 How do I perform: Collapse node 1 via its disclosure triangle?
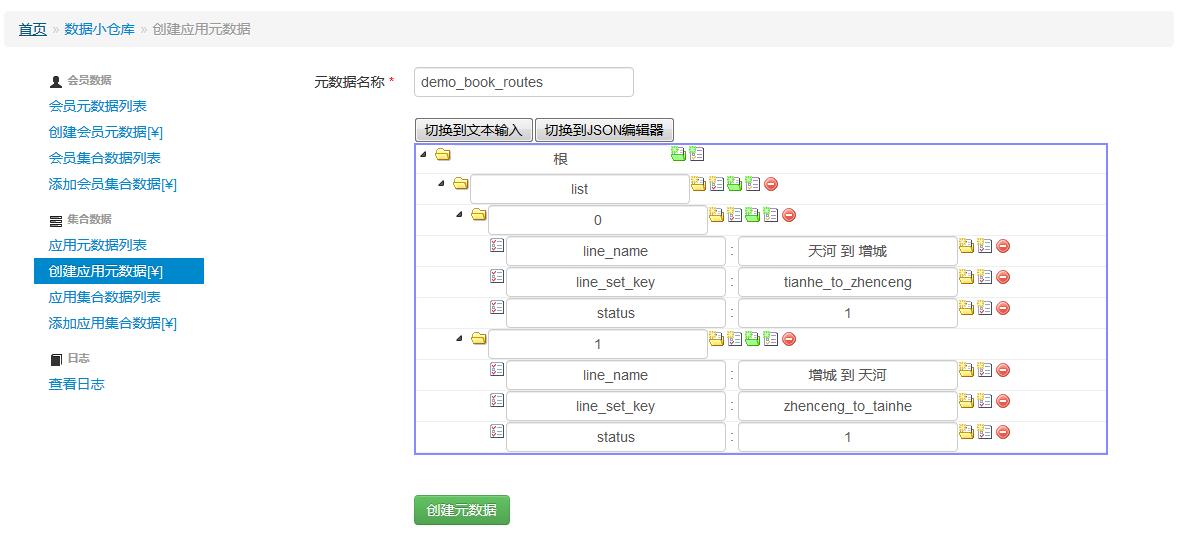click(459, 339)
